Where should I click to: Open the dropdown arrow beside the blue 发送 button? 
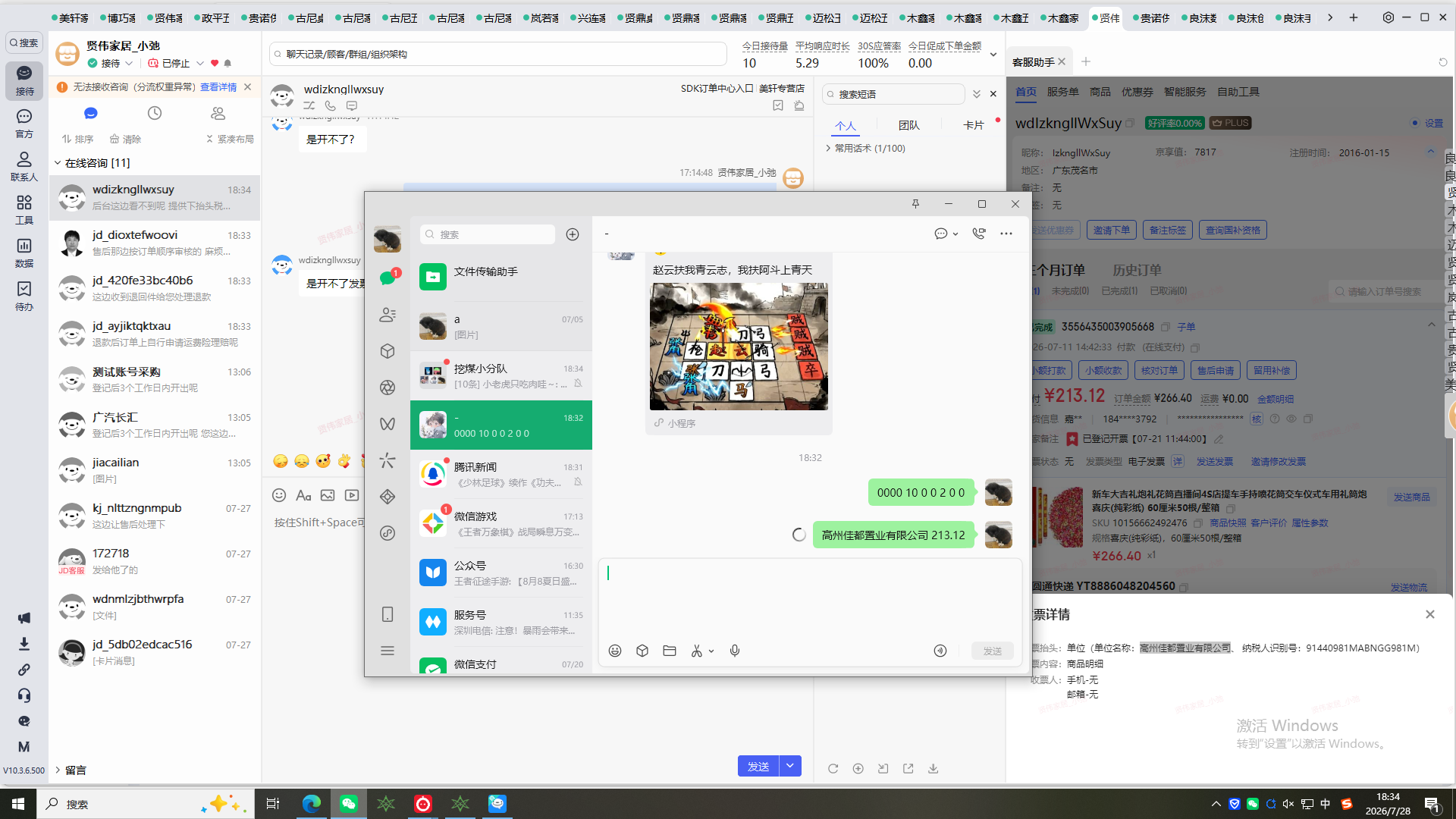pos(790,766)
